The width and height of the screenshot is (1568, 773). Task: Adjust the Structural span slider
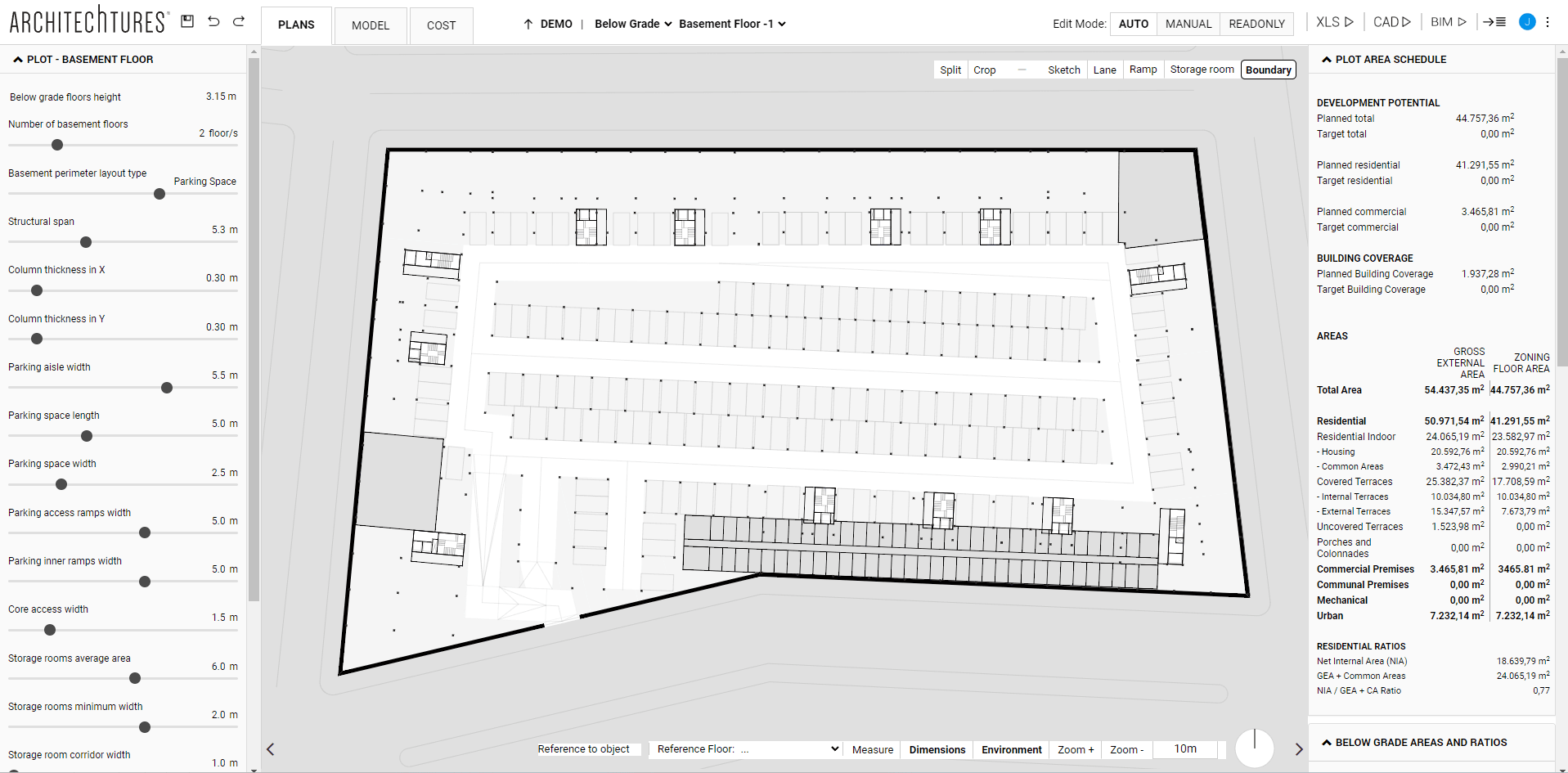tap(84, 242)
